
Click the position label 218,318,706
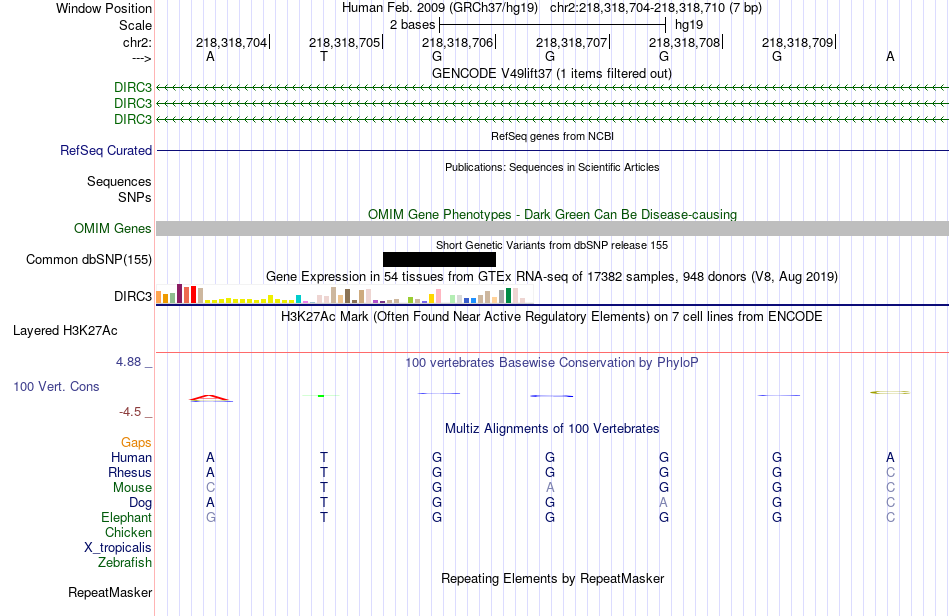[457, 42]
